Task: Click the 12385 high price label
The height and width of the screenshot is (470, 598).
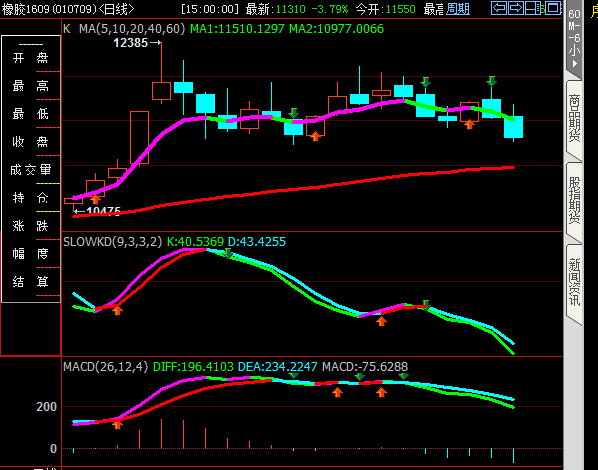Action: click(130, 43)
